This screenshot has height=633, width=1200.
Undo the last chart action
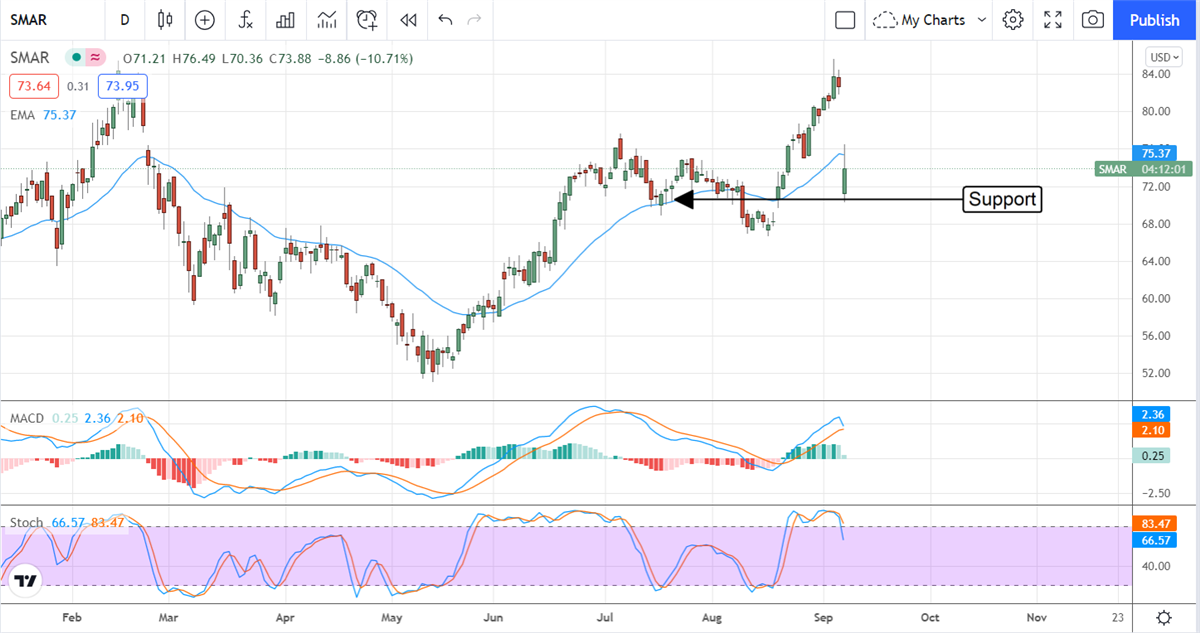445,20
